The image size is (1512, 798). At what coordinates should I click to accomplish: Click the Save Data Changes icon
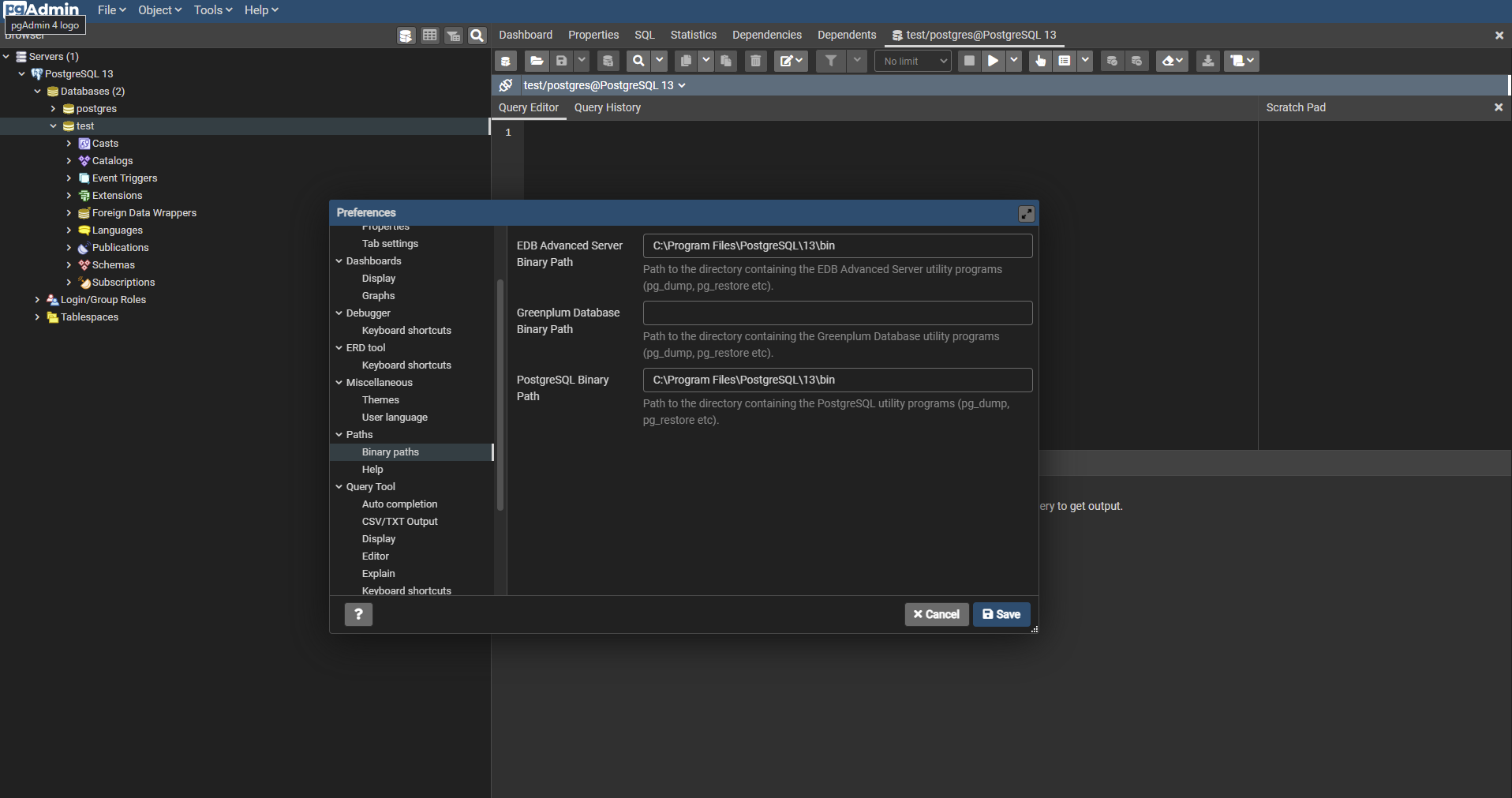[608, 61]
